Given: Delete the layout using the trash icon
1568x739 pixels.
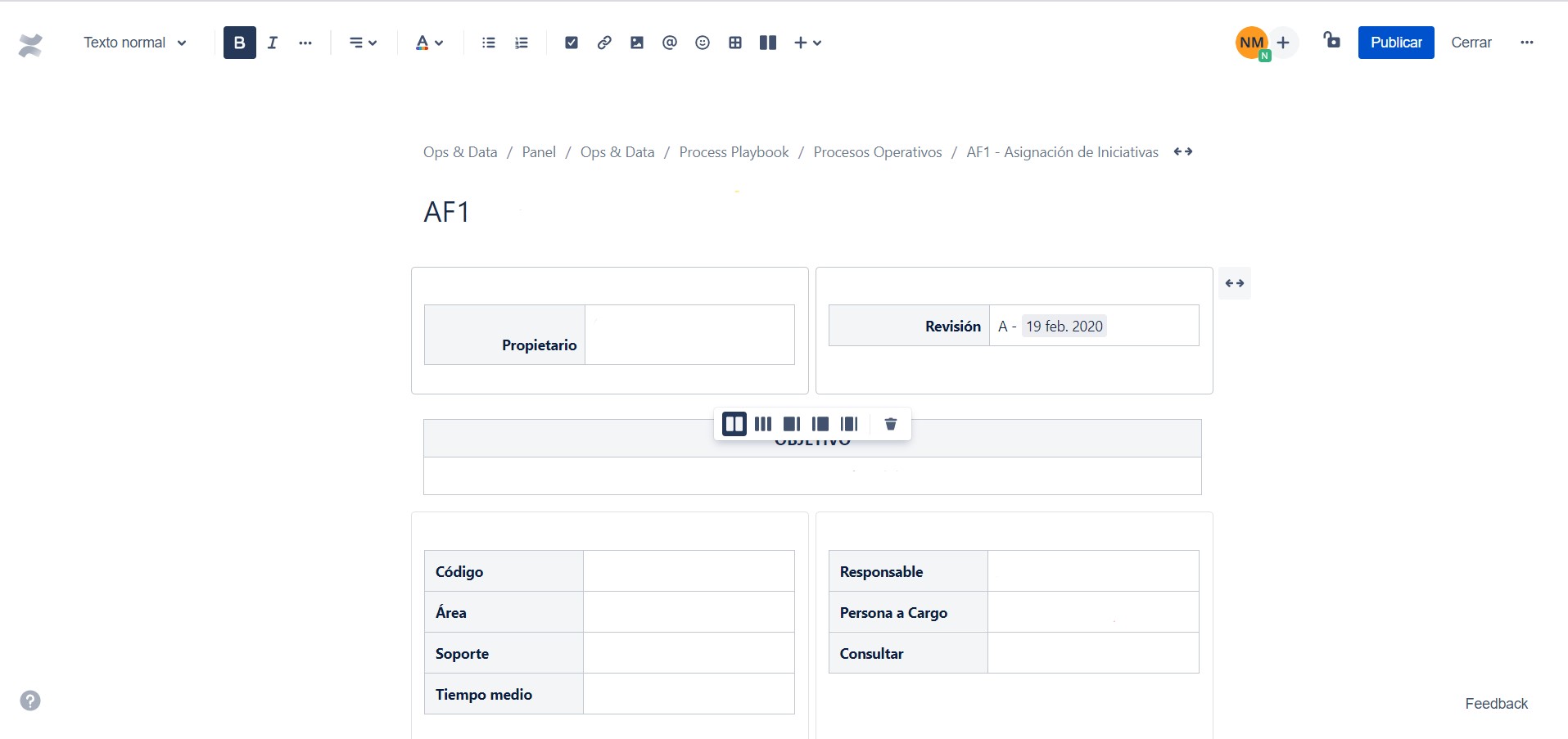Looking at the screenshot, I should pos(889,424).
